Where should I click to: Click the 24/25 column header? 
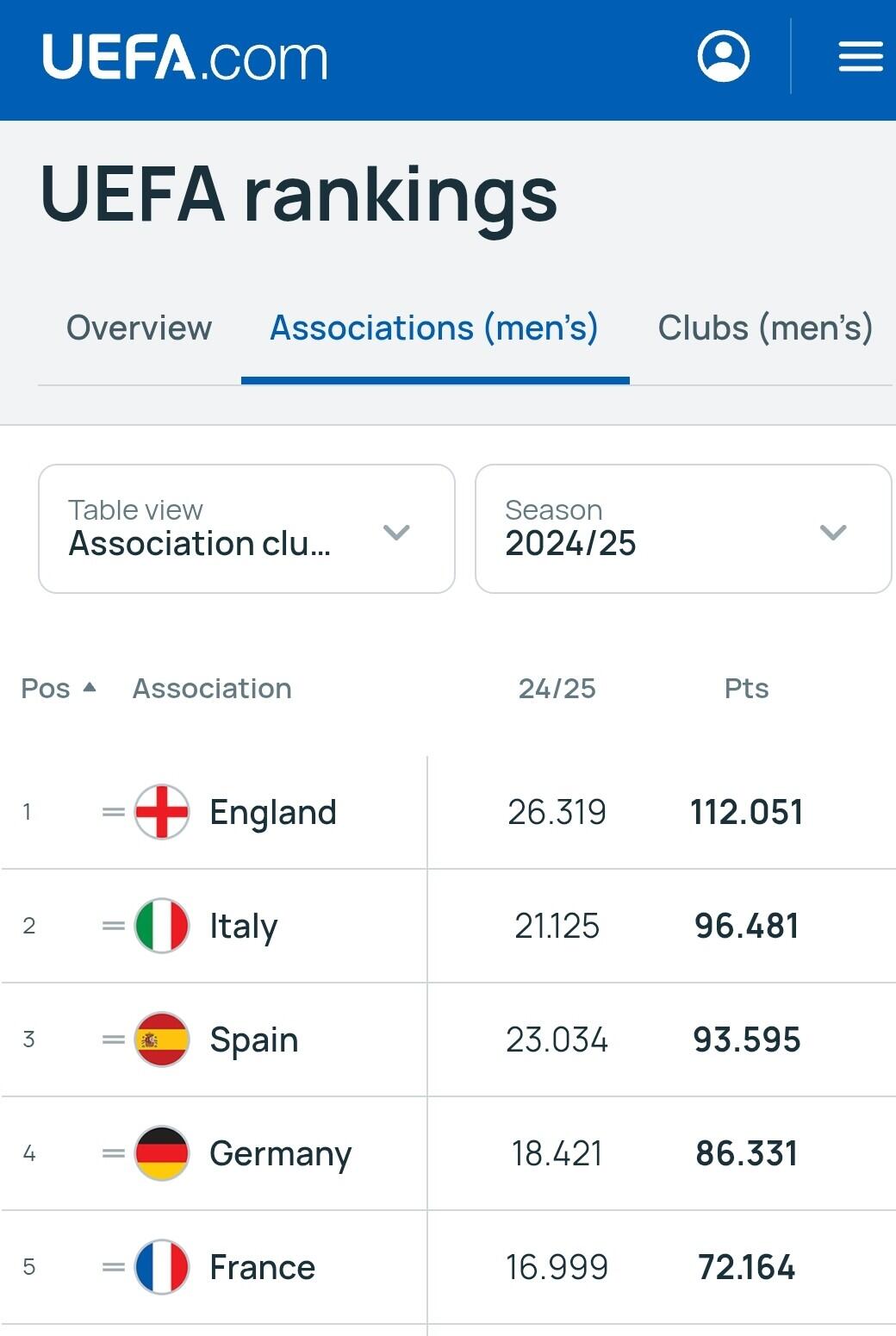coord(557,689)
